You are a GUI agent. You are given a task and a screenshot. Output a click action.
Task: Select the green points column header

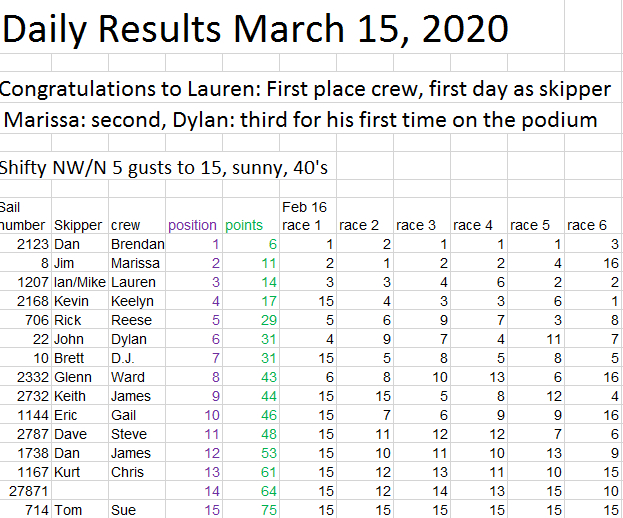coord(244,225)
